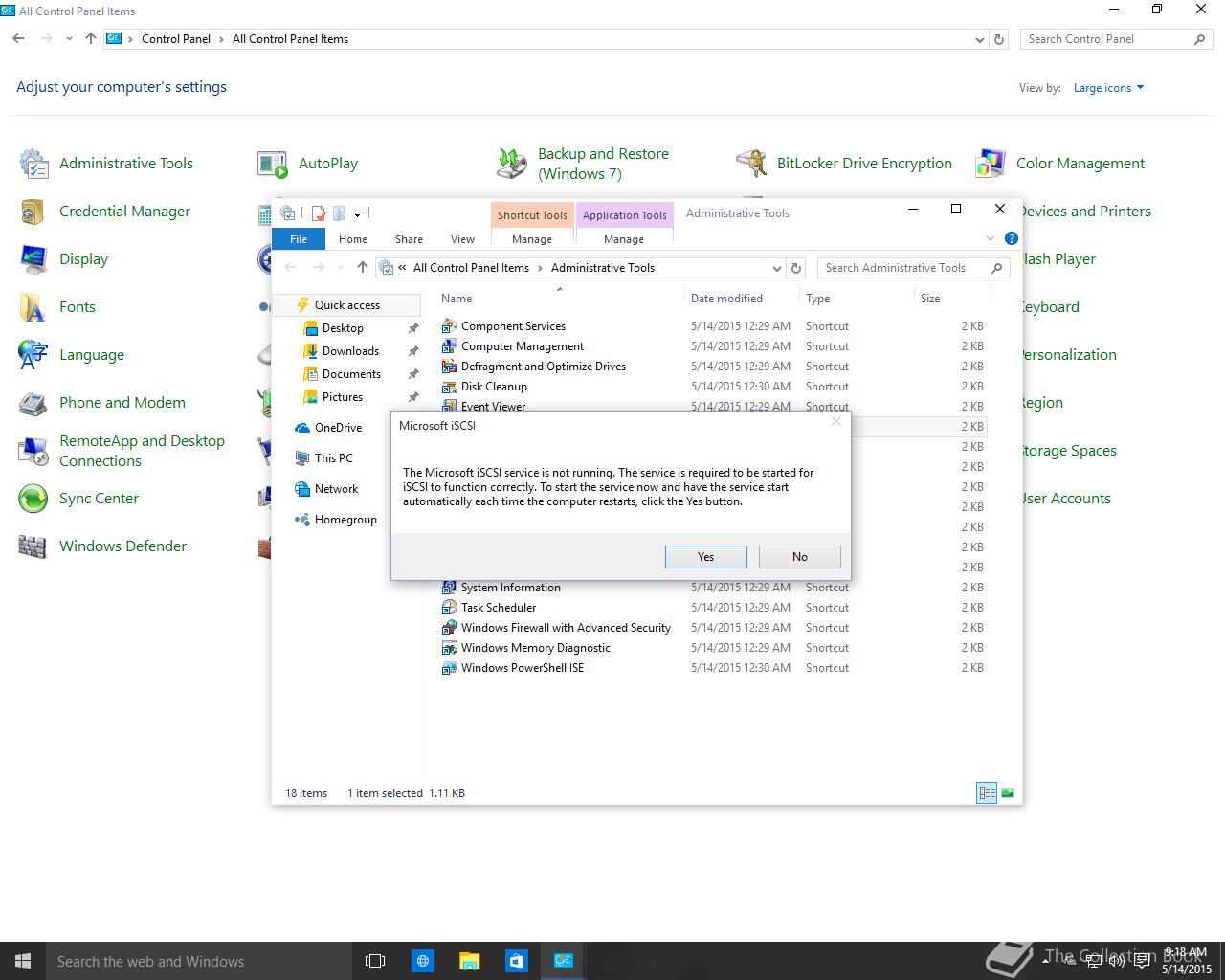Open recent locations dropdown in Control Panel
The image size is (1225, 980).
tap(69, 39)
